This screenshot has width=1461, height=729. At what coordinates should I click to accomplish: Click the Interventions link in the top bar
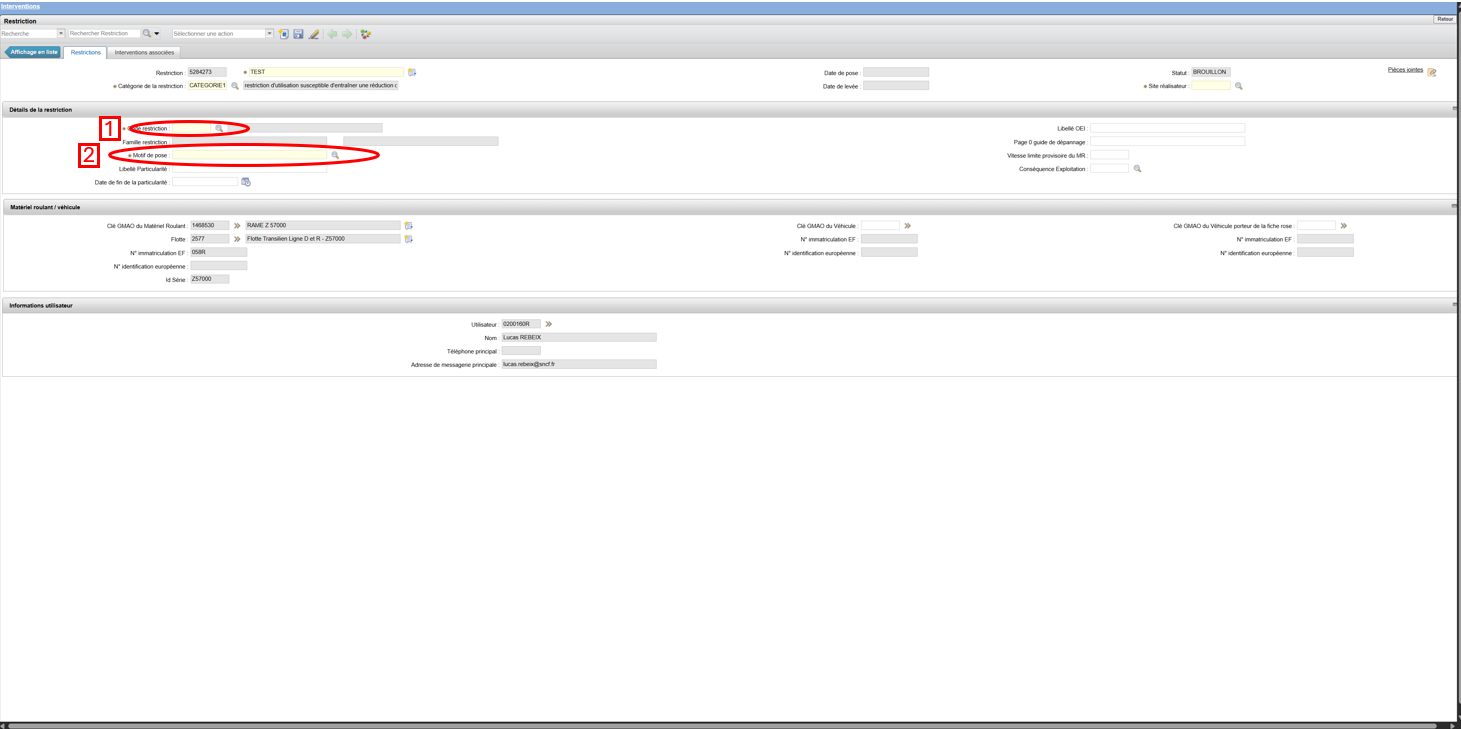(x=21, y=6)
